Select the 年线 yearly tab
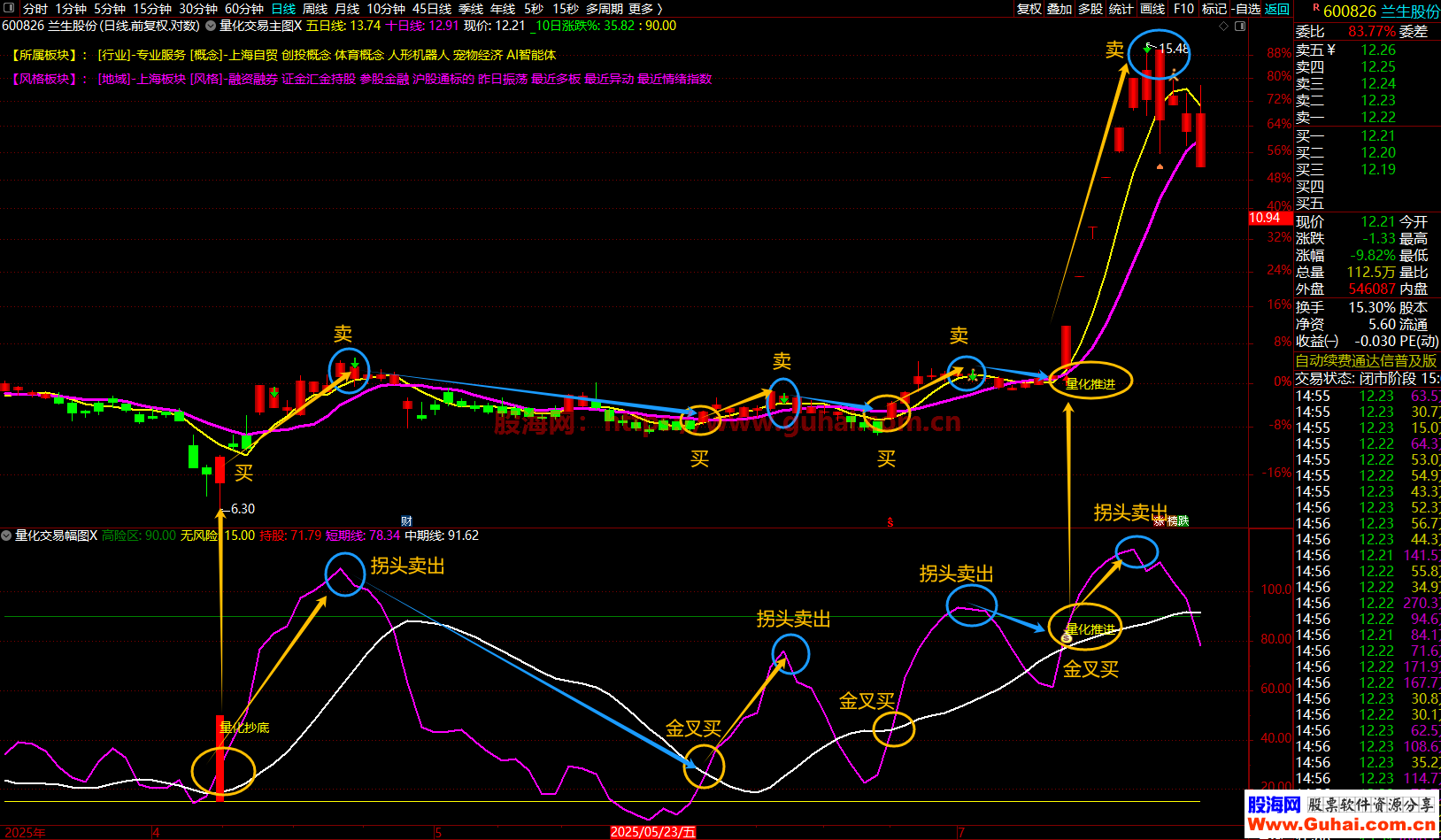The height and width of the screenshot is (840, 1441). 503,9
